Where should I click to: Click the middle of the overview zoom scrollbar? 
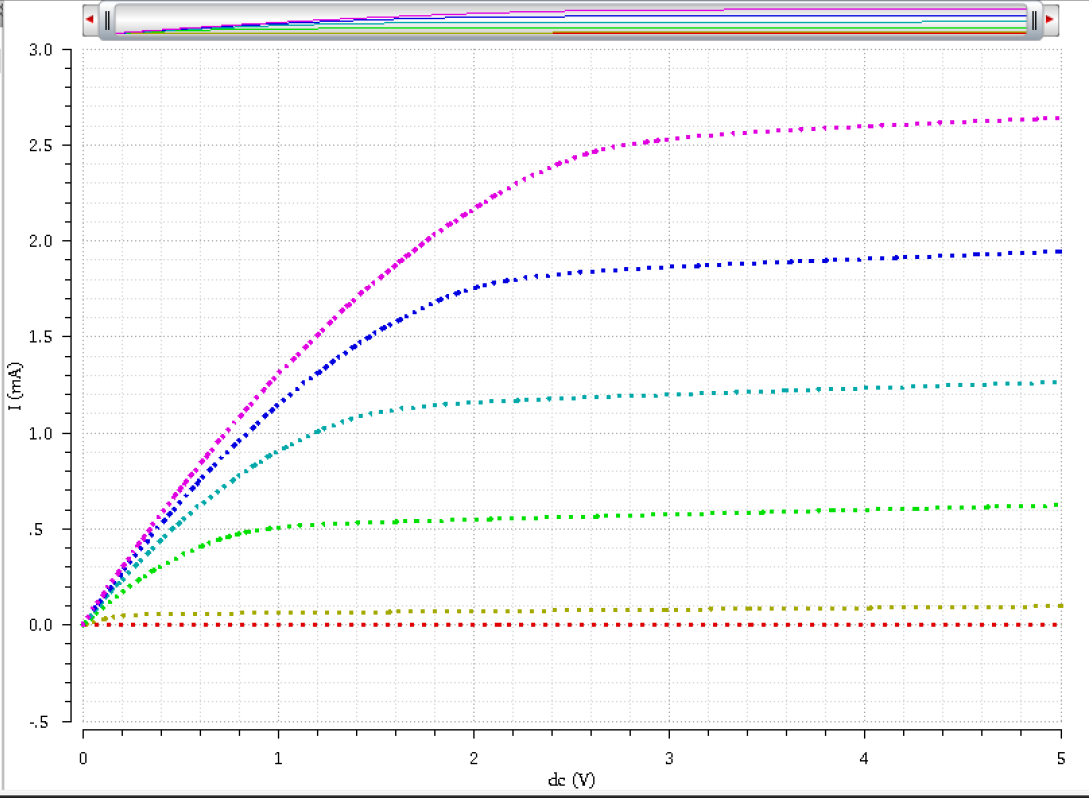(x=570, y=20)
